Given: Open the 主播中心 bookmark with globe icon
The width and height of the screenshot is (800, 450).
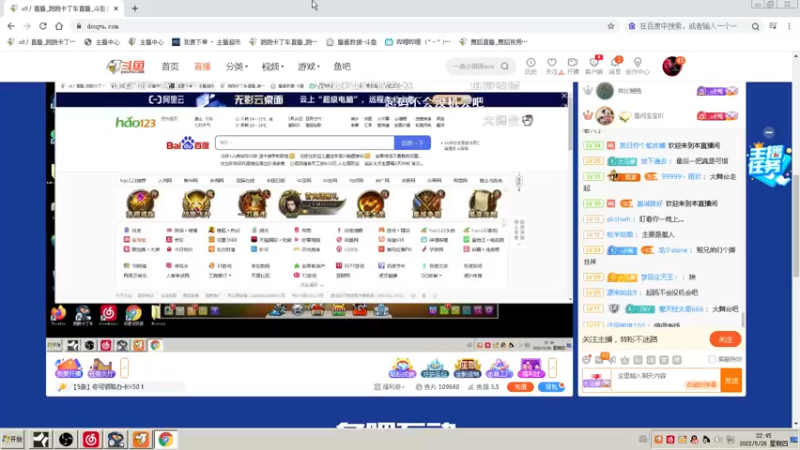Looking at the screenshot, I should [x=102, y=42].
